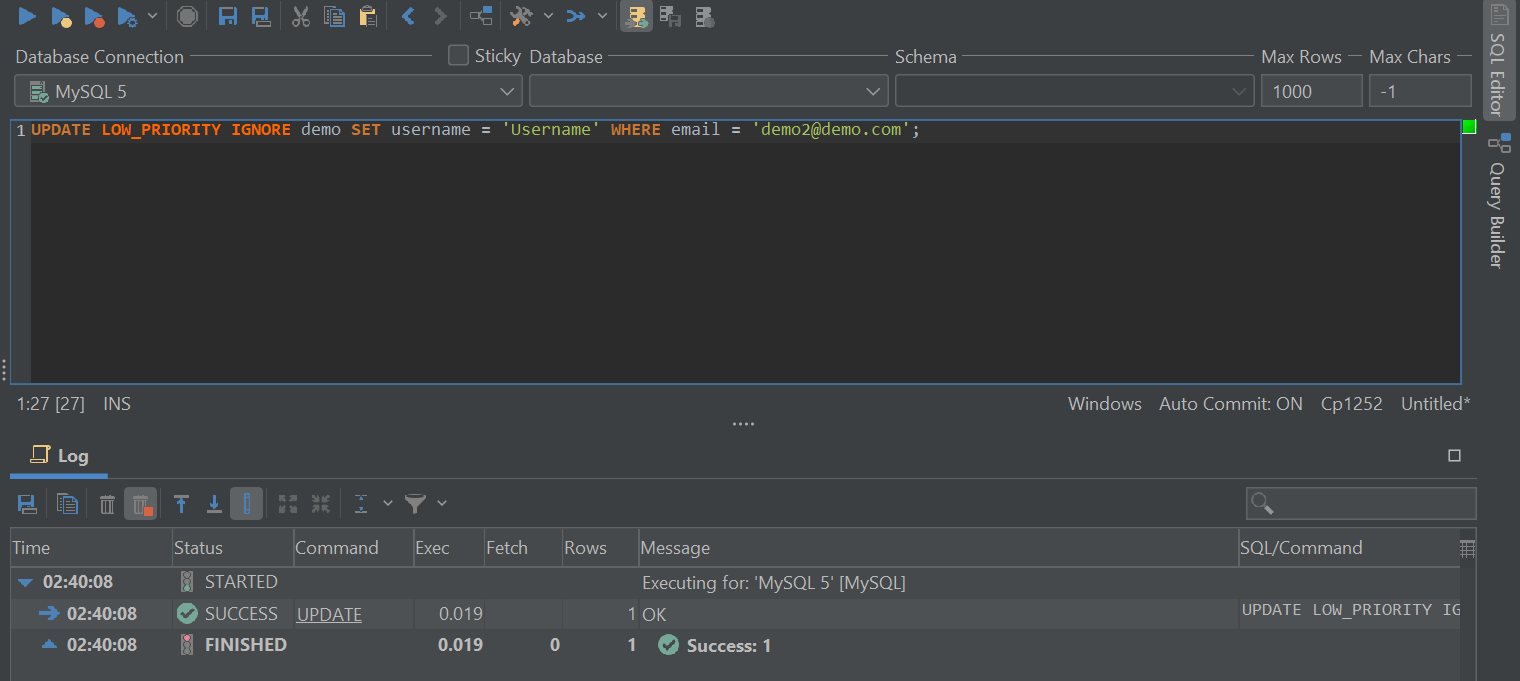Enable the Sticky checkbox

[x=457, y=55]
